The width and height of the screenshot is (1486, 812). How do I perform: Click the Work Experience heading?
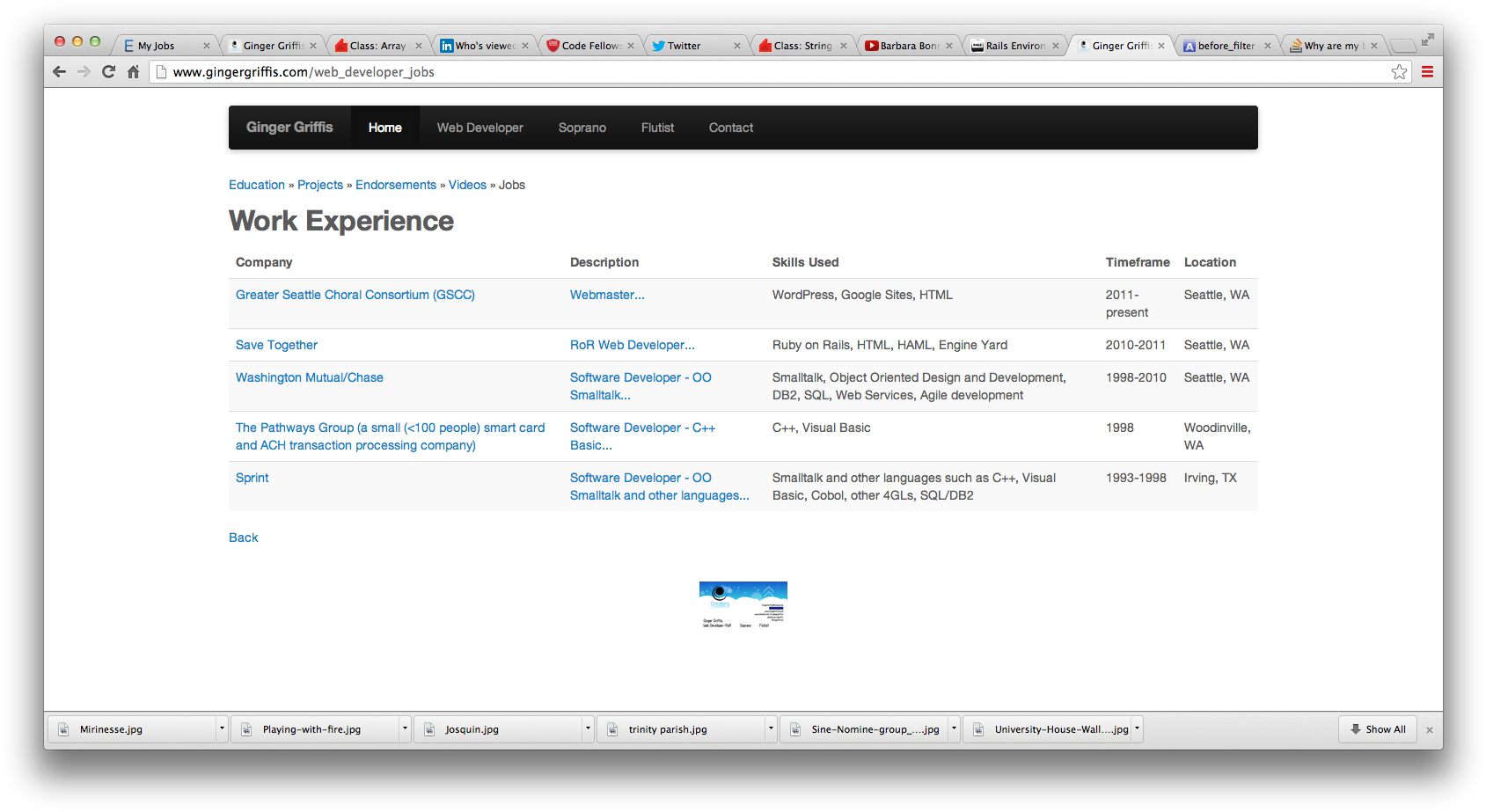[x=341, y=221]
